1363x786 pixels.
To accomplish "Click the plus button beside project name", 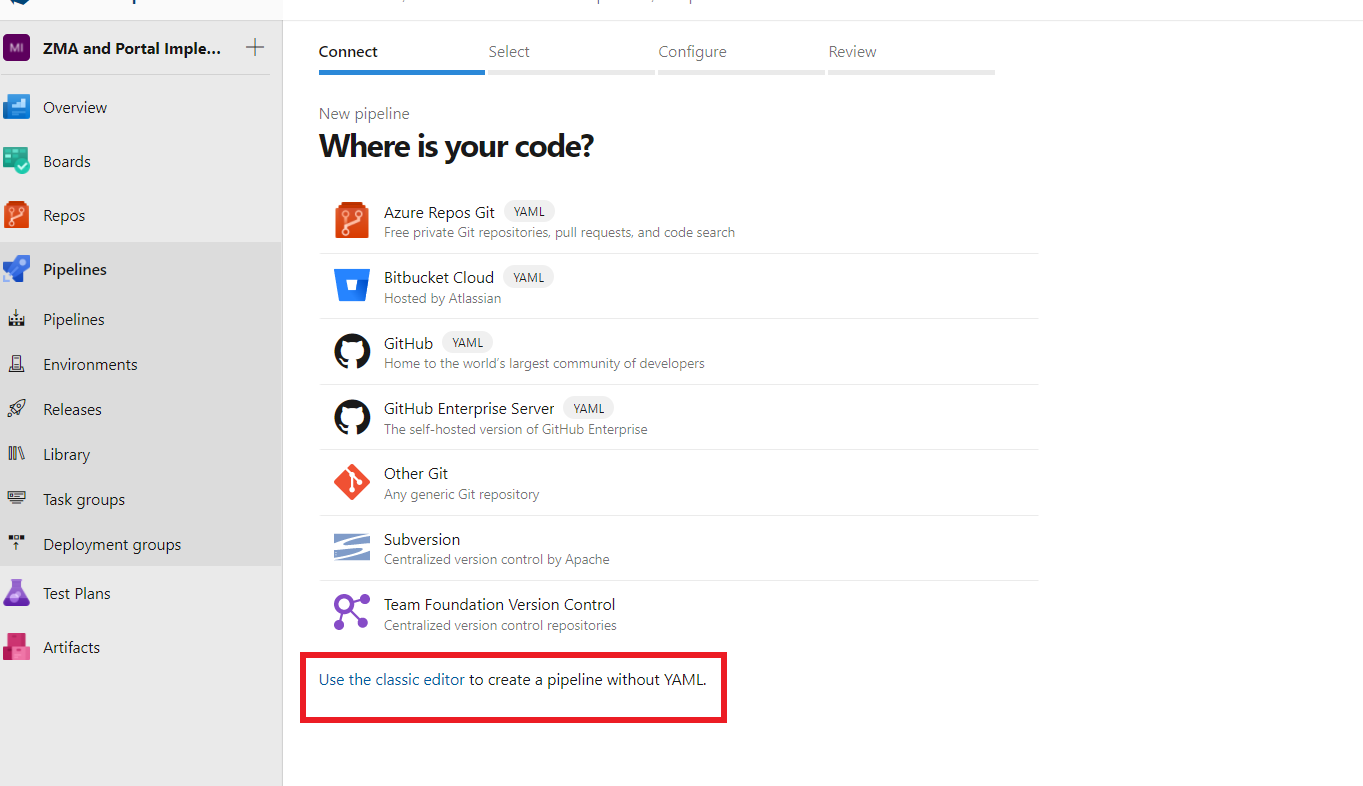I will point(255,47).
